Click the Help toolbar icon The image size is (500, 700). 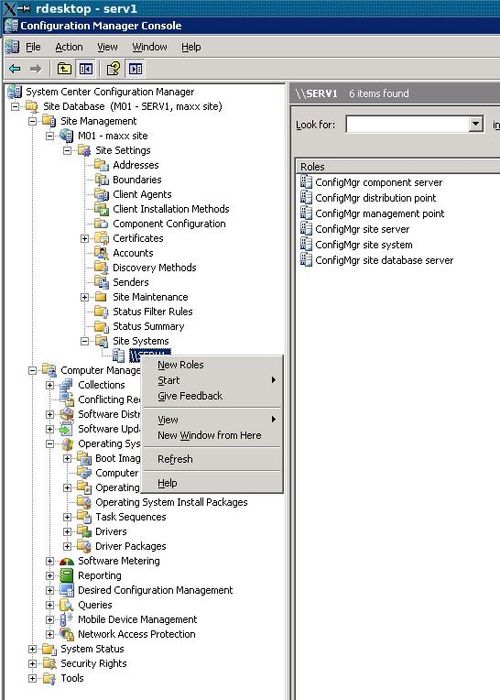(113, 68)
